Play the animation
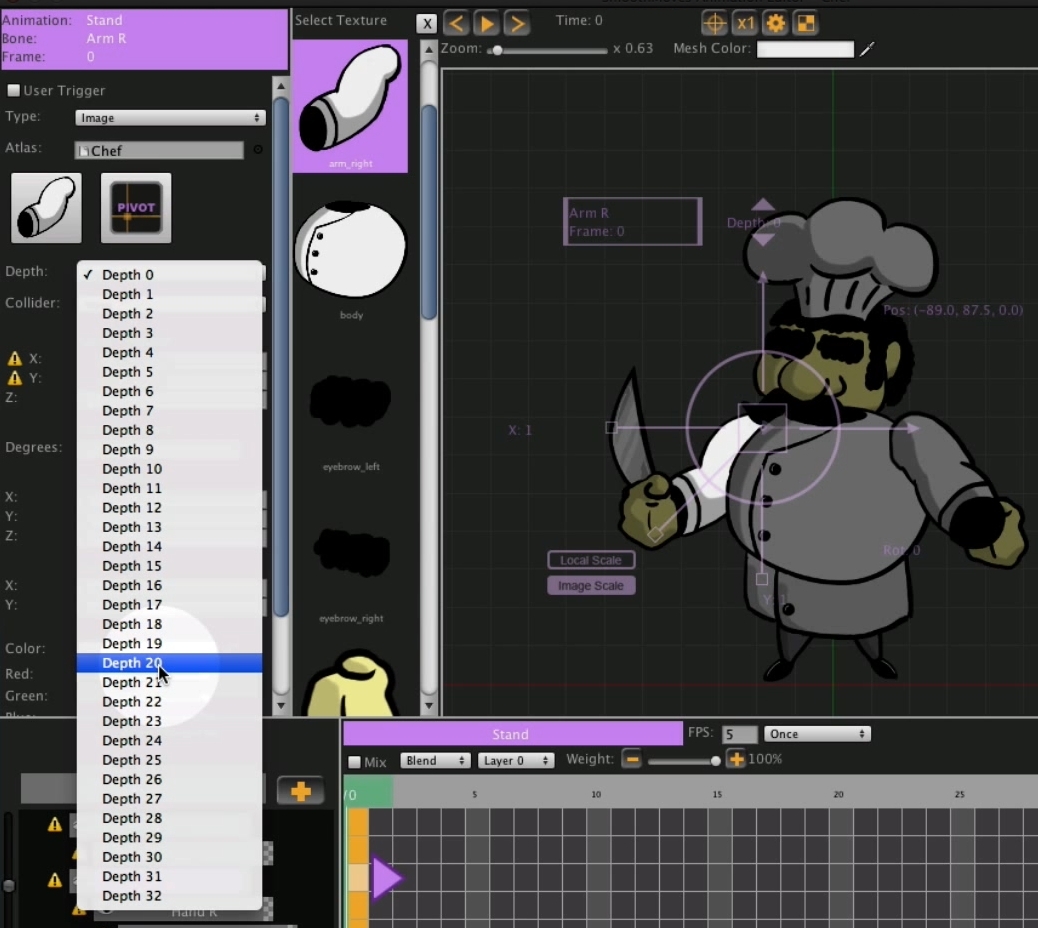Screen dimensions: 1038x928 click(x=487, y=24)
